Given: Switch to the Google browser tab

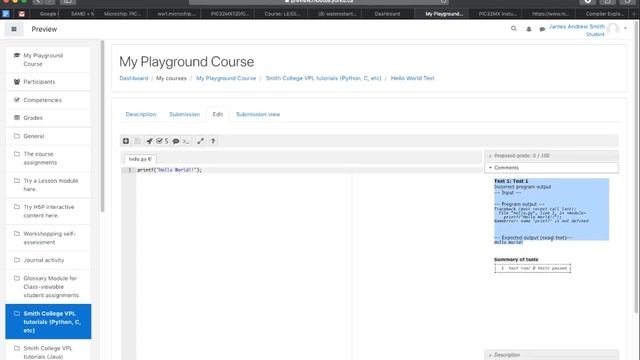Looking at the screenshot, I should click(x=48, y=14).
